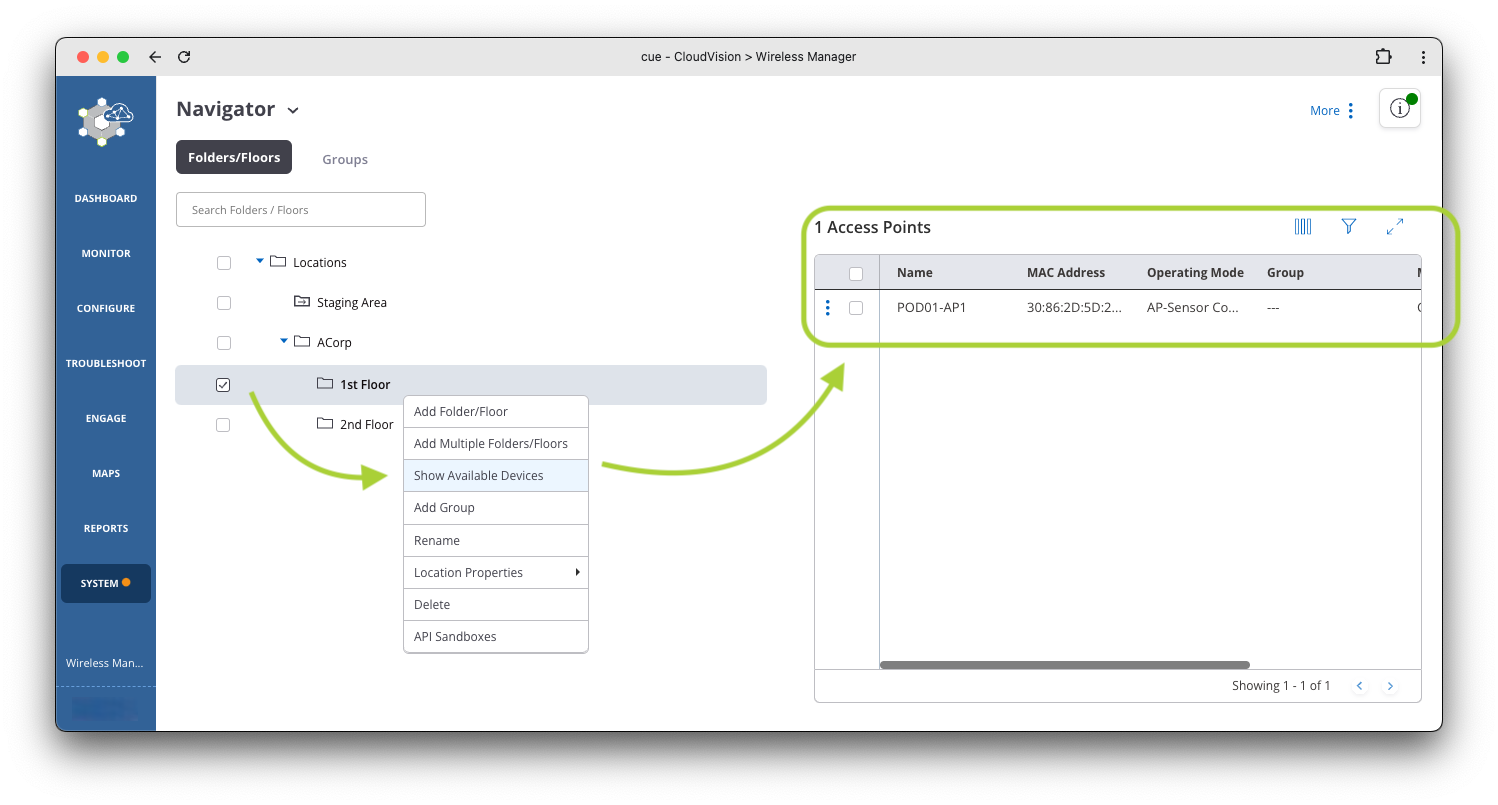1498x805 pixels.
Task: Click the Search Folders / Floors field
Action: pyautogui.click(x=300, y=210)
